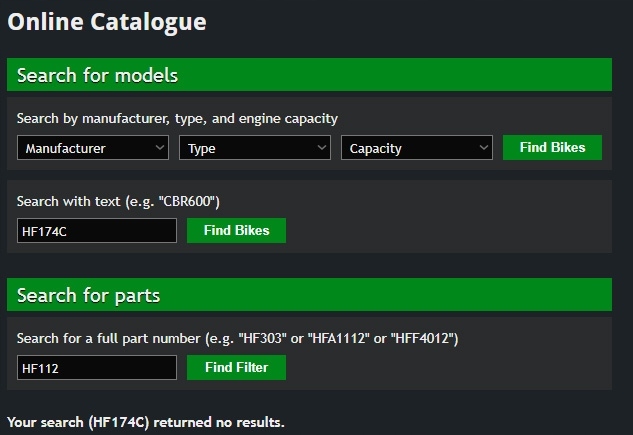Open the Capacity dropdown
This screenshot has height=435, width=633.
tap(416, 148)
